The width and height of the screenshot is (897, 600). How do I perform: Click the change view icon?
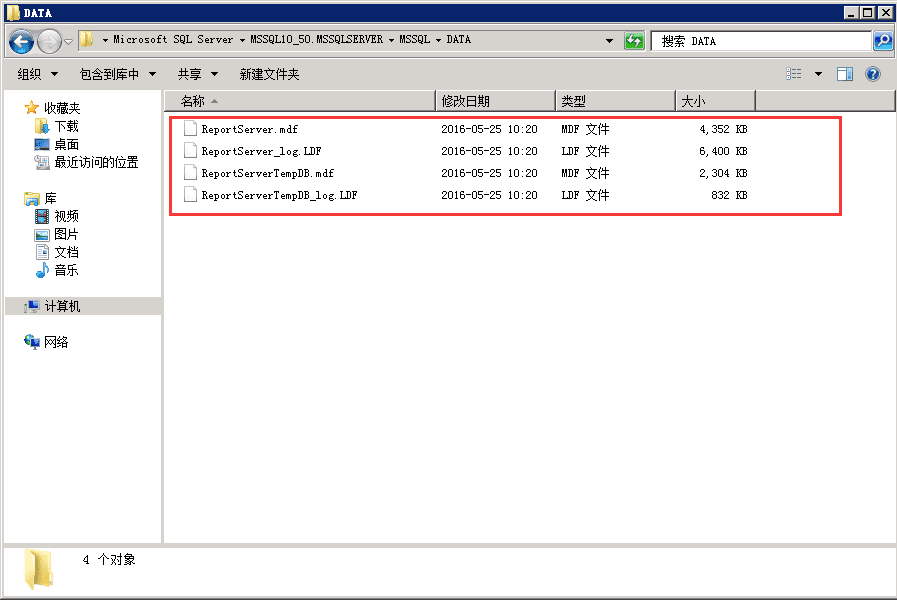click(x=793, y=74)
